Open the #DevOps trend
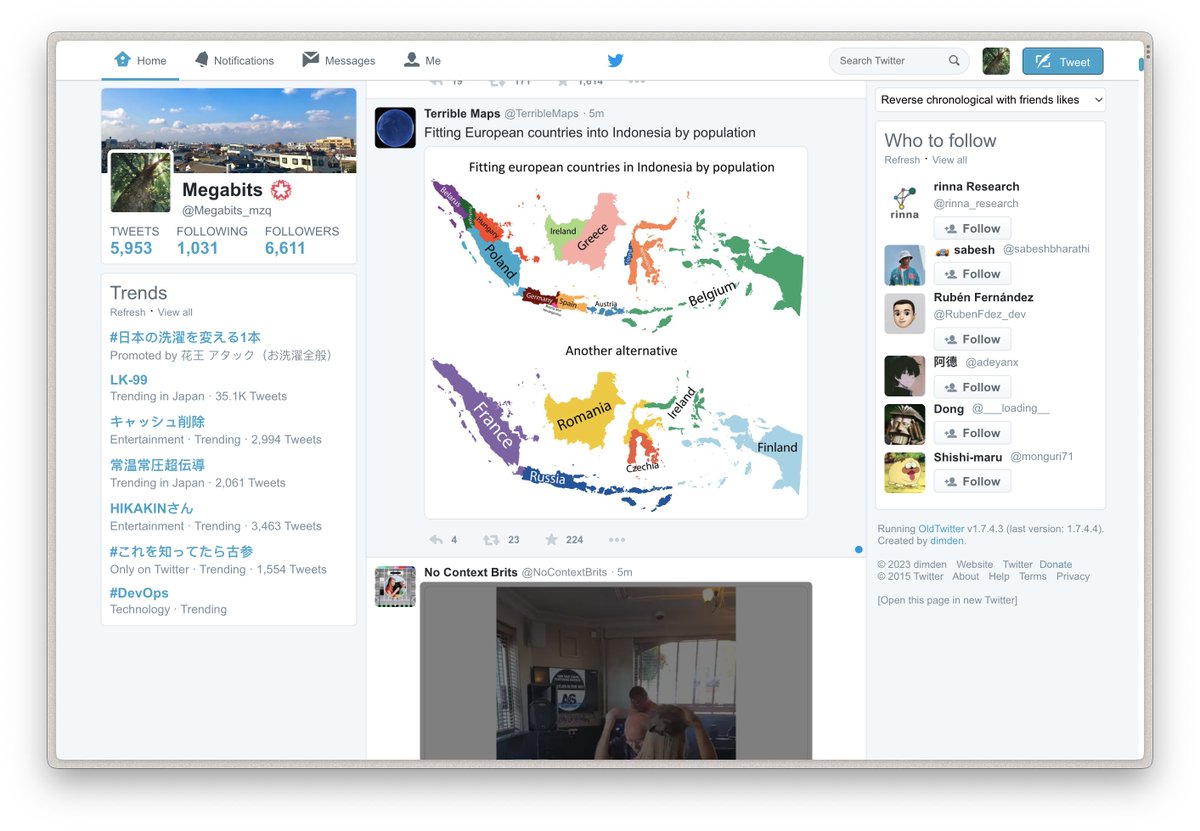The height and width of the screenshot is (831, 1200). pyautogui.click(x=139, y=593)
